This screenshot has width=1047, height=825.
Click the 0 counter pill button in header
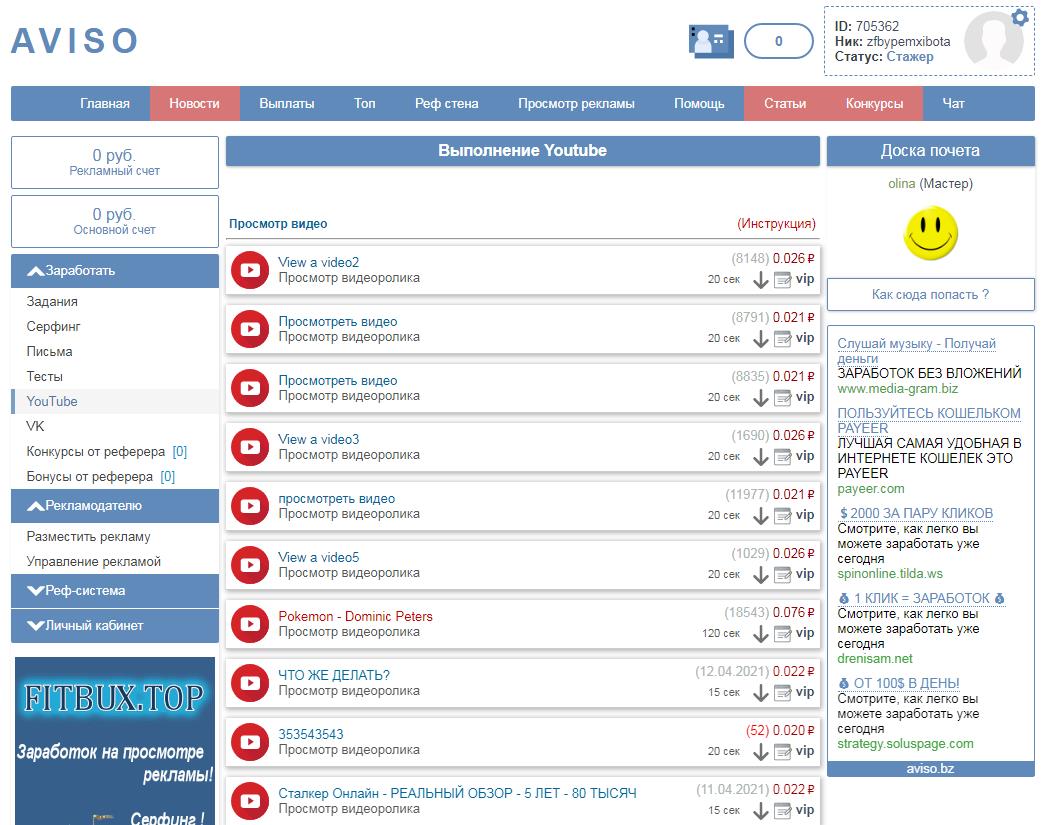click(779, 41)
